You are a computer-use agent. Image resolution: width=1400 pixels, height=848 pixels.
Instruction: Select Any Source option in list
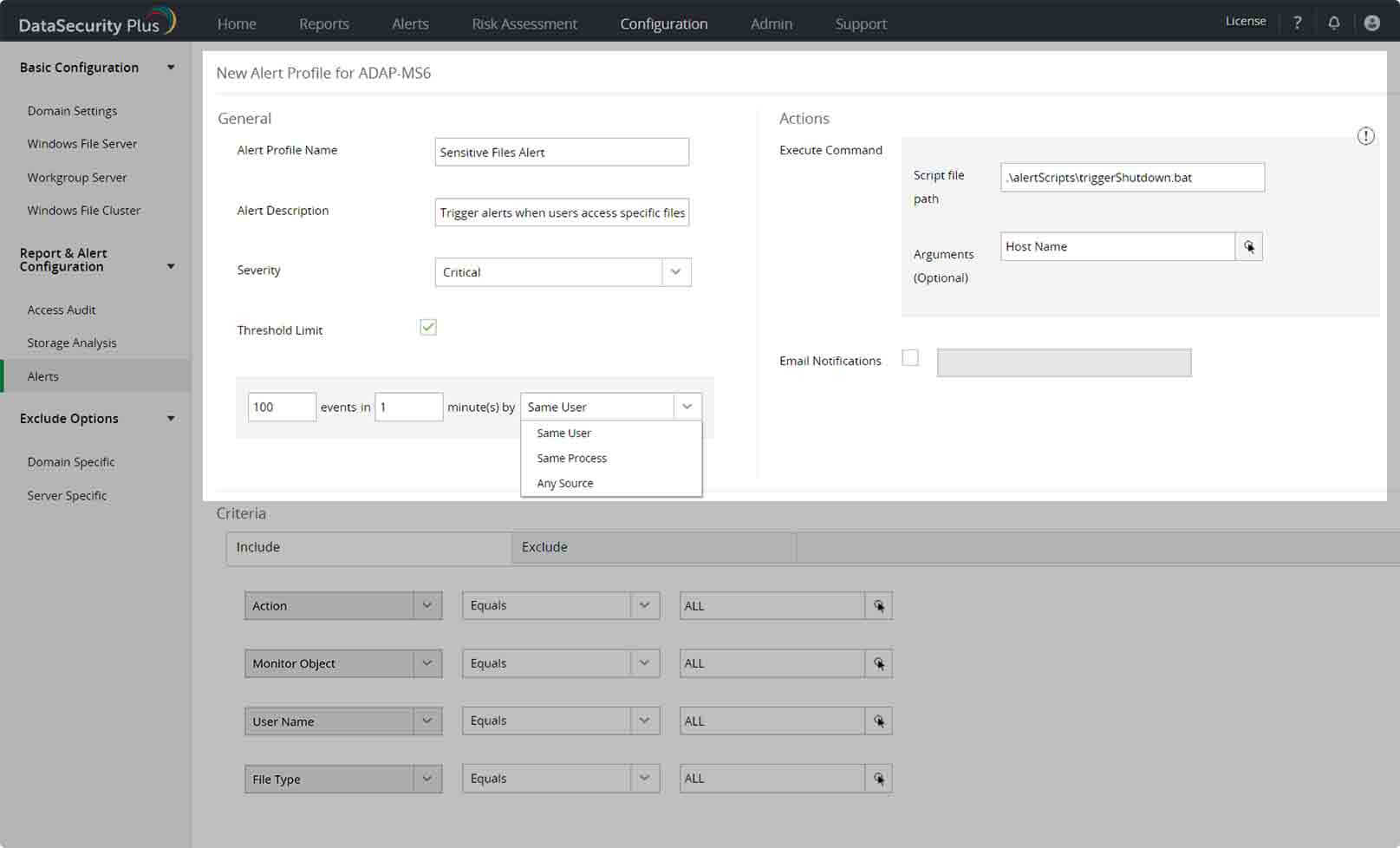565,484
